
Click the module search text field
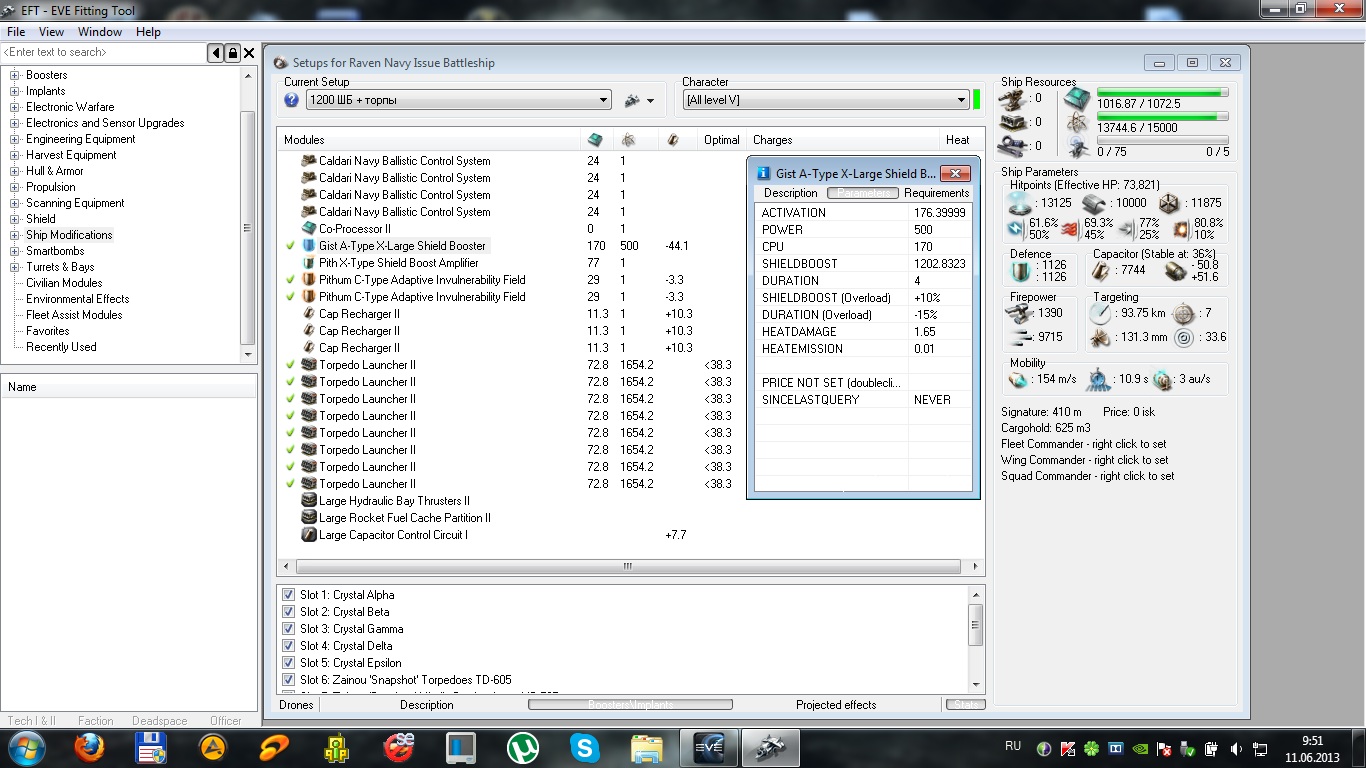coord(105,53)
